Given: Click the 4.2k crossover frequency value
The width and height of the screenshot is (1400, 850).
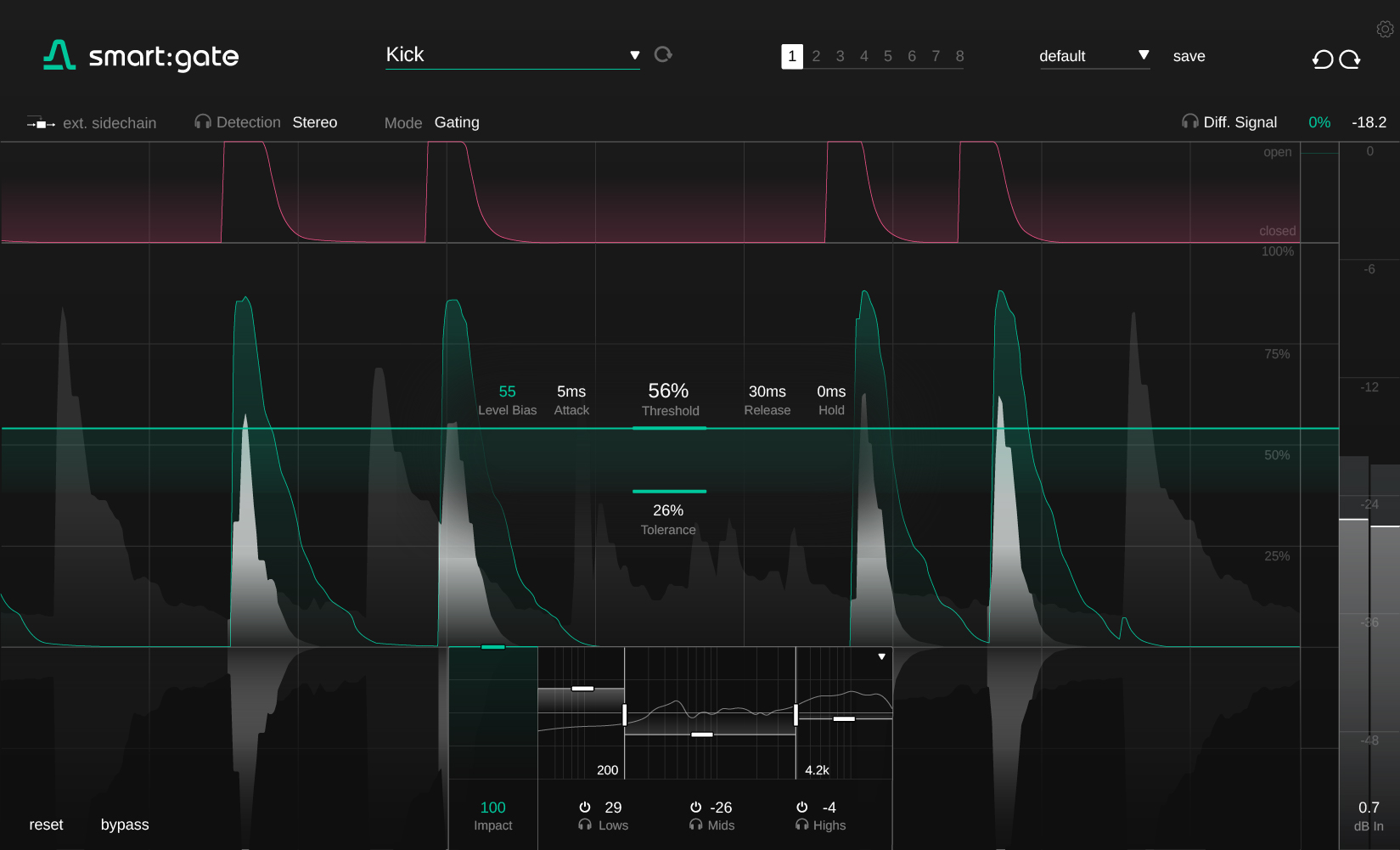Looking at the screenshot, I should point(816,769).
